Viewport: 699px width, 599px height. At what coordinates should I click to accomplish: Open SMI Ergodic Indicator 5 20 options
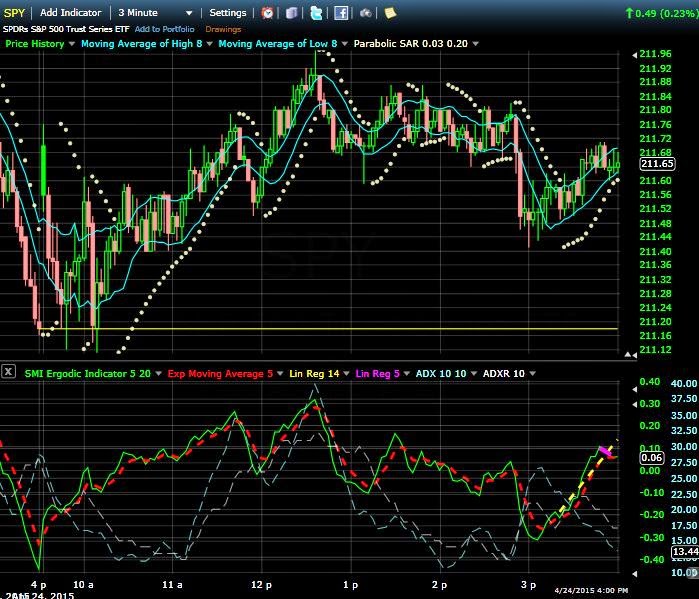click(158, 374)
